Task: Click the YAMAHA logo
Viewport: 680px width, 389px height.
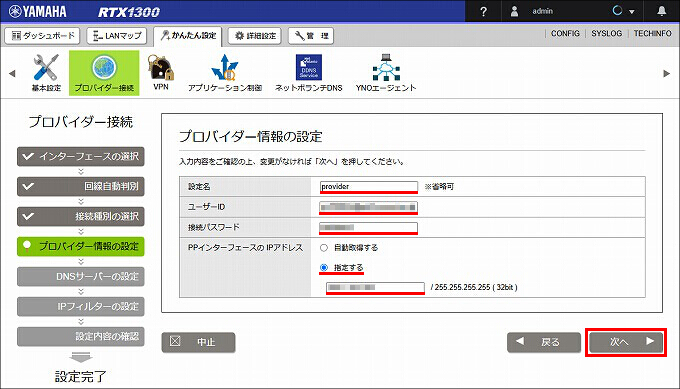Action: coord(38,12)
